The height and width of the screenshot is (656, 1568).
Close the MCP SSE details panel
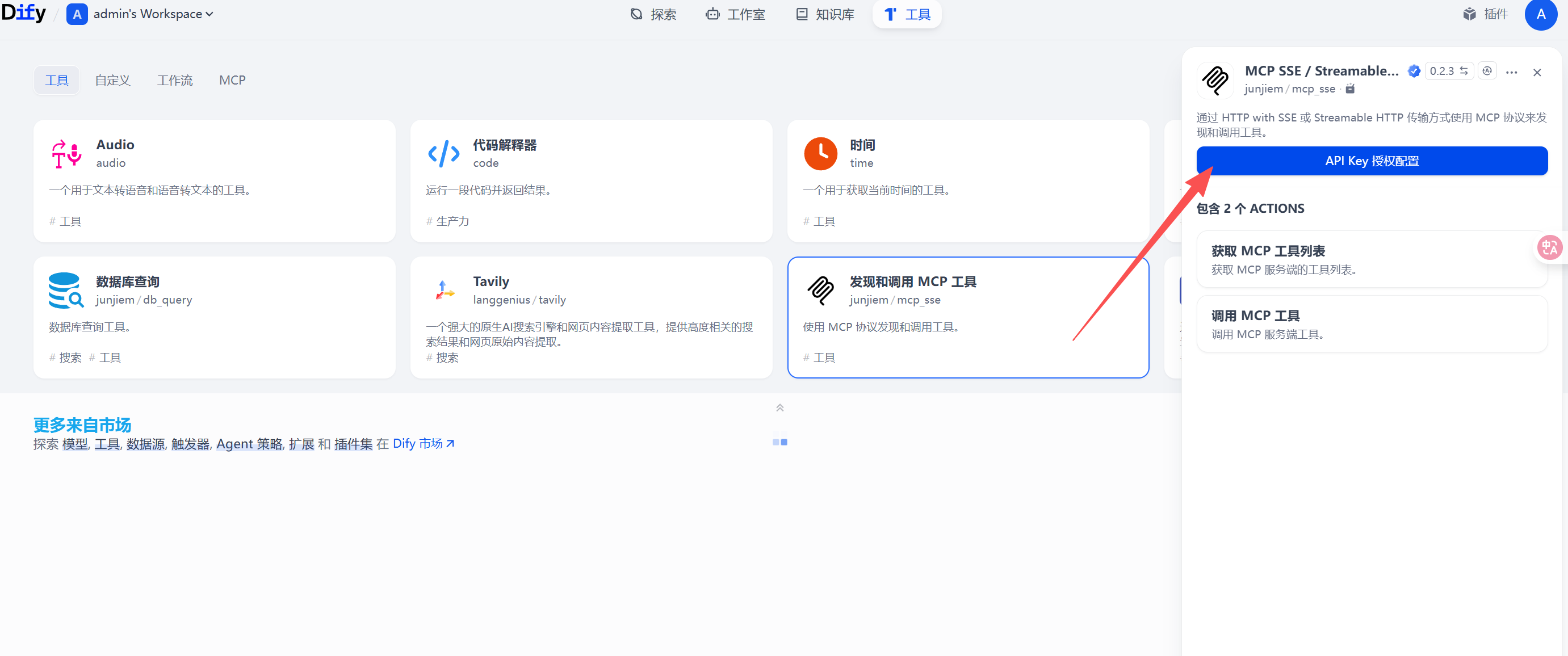click(x=1536, y=73)
